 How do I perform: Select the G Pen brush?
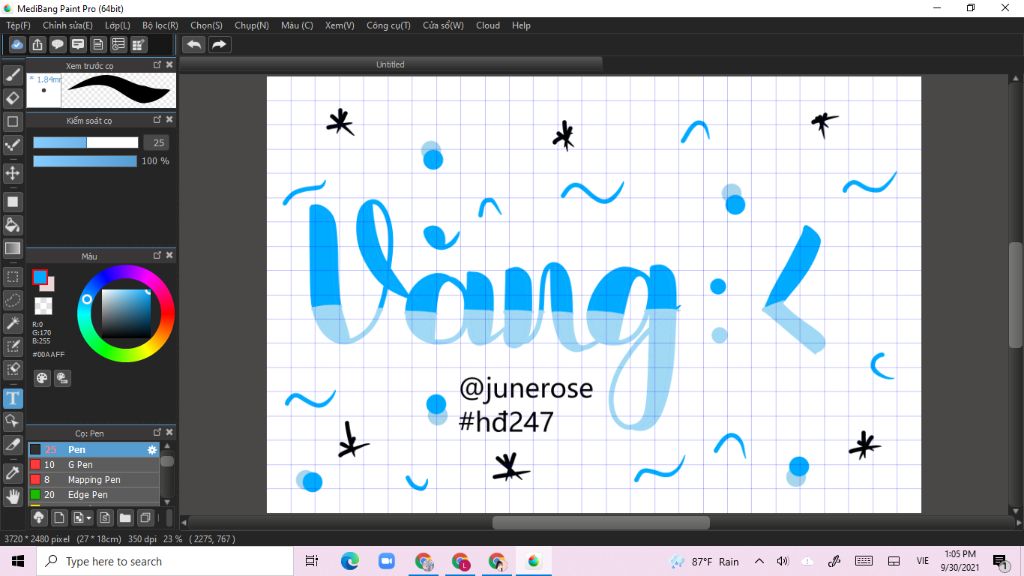tap(94, 464)
